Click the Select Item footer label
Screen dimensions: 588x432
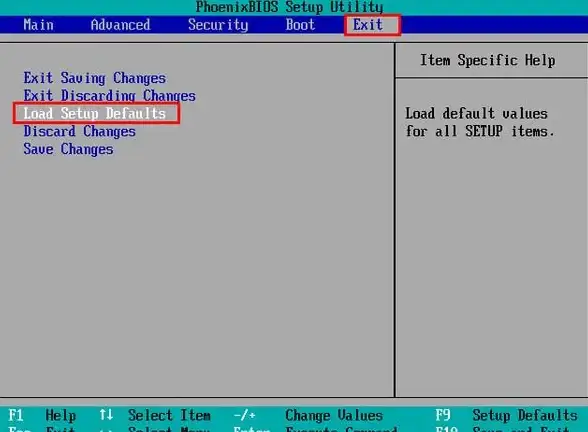(x=169, y=415)
